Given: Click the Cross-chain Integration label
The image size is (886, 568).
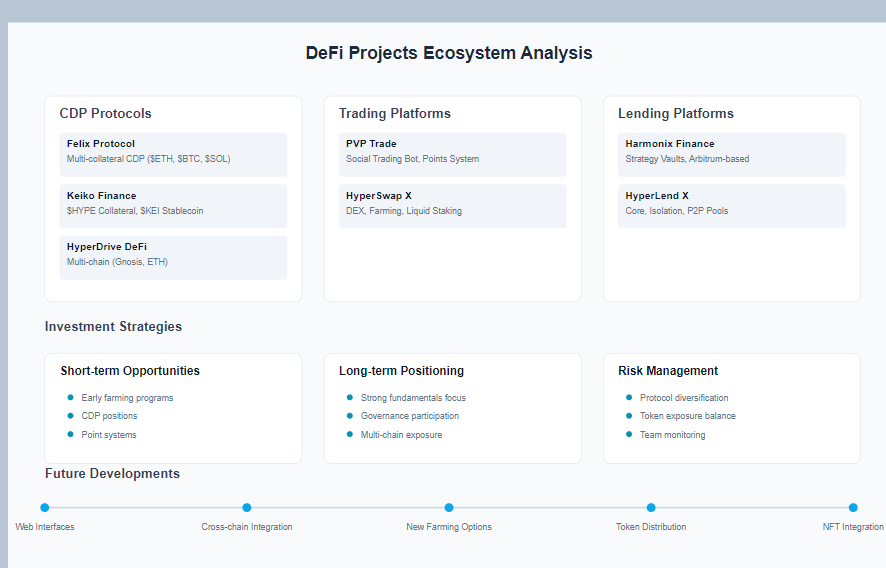Looking at the screenshot, I should (247, 527).
